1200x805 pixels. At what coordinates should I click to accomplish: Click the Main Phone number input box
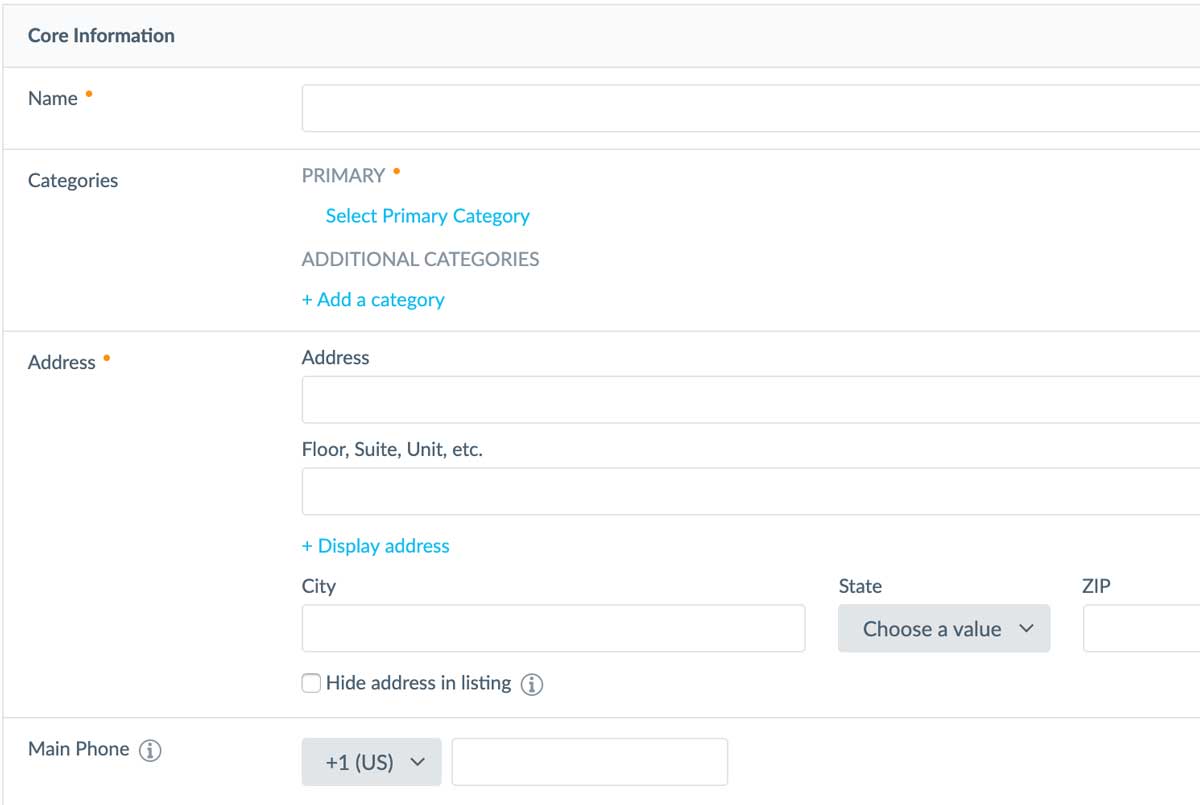[589, 762]
